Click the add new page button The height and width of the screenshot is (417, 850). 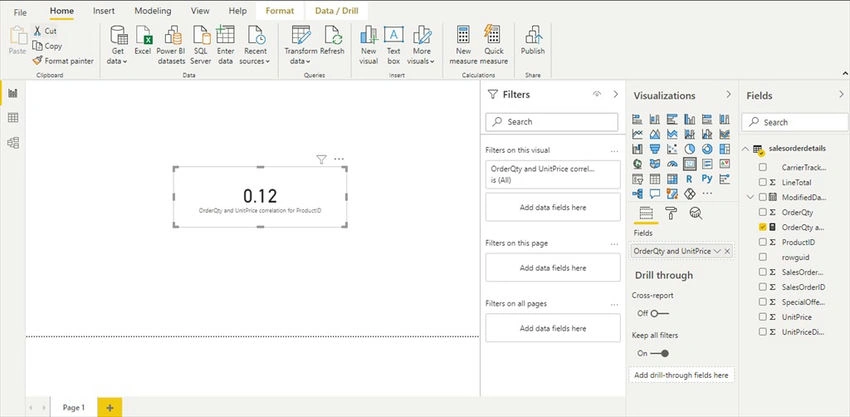pos(110,407)
